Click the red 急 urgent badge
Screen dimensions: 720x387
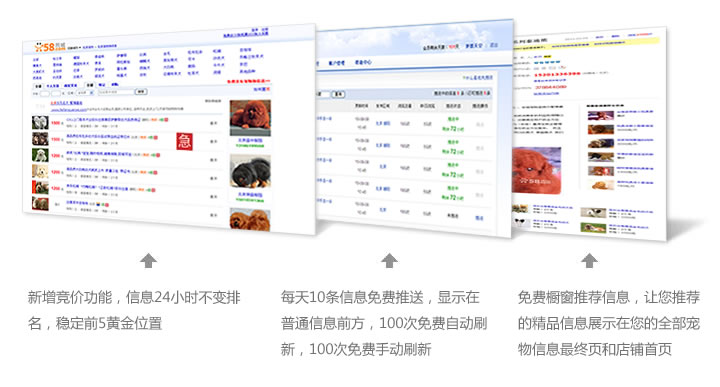[x=184, y=141]
